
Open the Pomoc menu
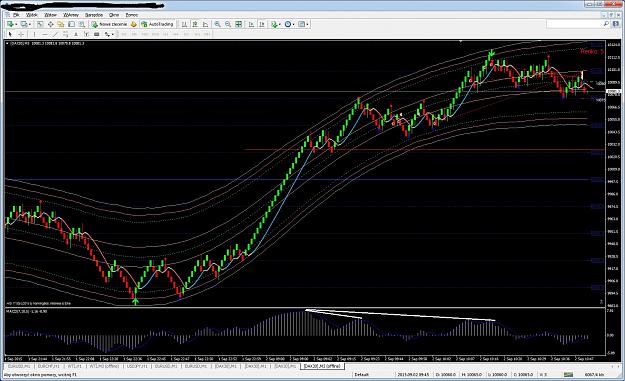click(132, 15)
